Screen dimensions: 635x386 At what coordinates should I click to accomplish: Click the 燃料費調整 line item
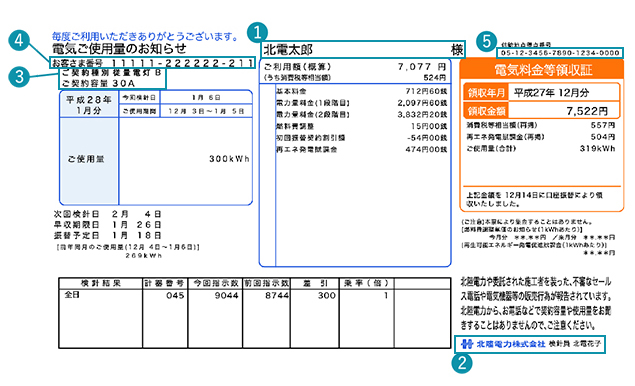coord(295,126)
